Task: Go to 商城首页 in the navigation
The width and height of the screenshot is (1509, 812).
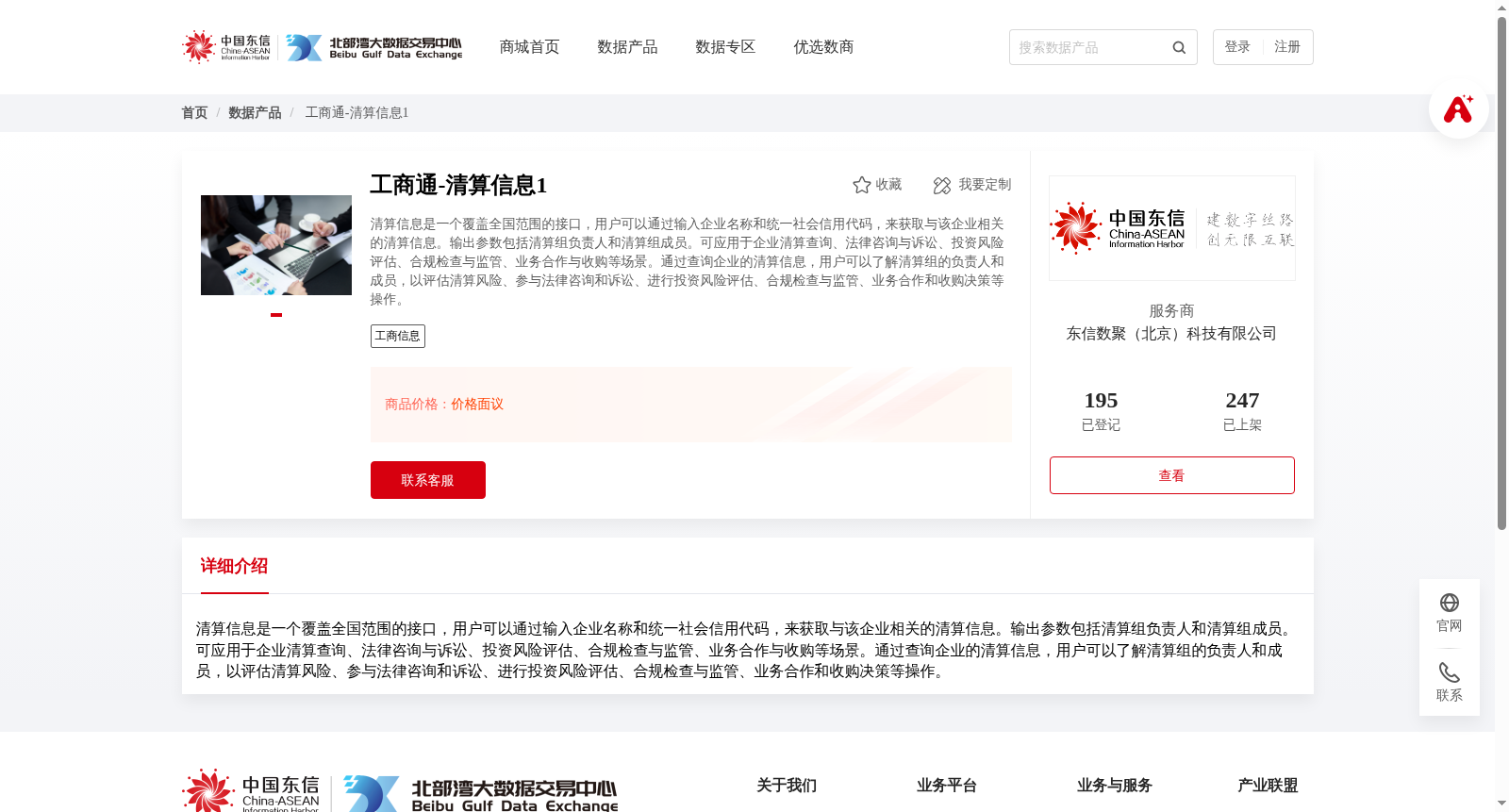Action: pyautogui.click(x=529, y=47)
